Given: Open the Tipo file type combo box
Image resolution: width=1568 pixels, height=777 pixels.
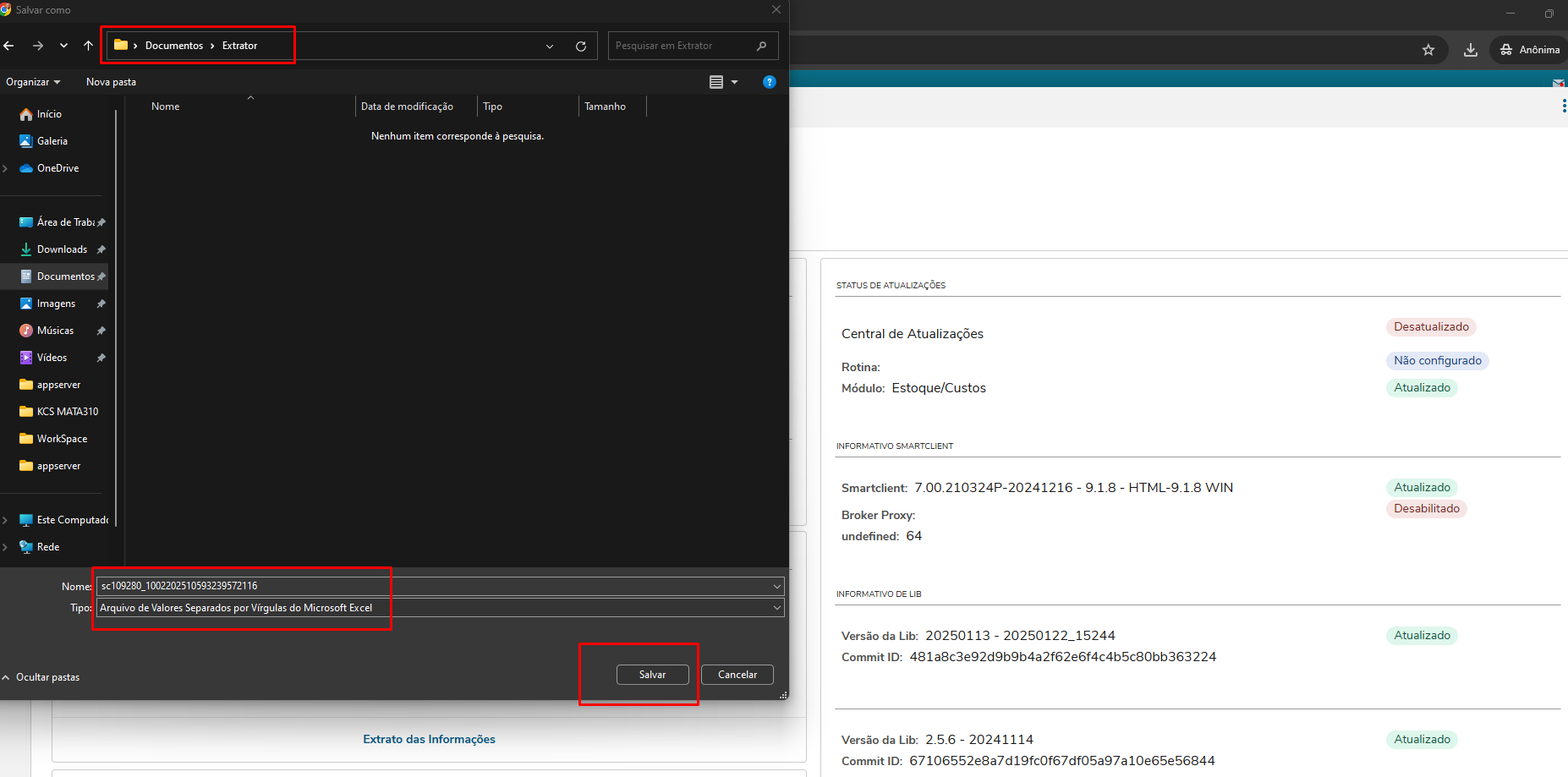Looking at the screenshot, I should pos(440,608).
